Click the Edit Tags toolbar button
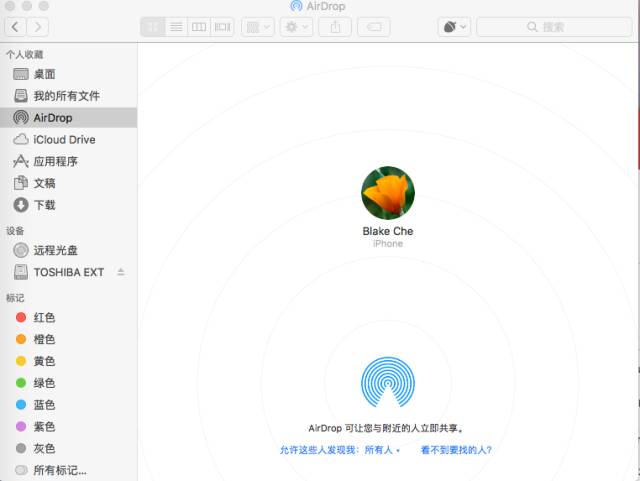The image size is (640, 481). pyautogui.click(x=373, y=27)
